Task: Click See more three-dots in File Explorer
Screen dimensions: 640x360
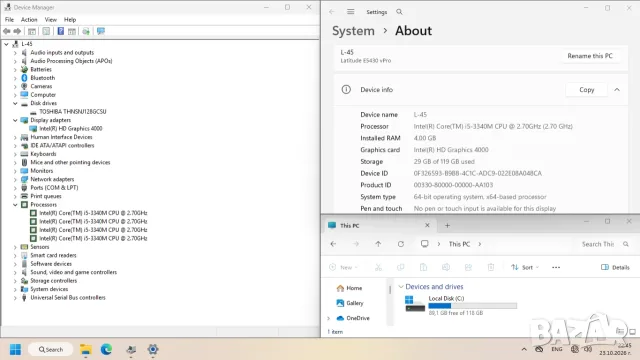Action: point(556,267)
